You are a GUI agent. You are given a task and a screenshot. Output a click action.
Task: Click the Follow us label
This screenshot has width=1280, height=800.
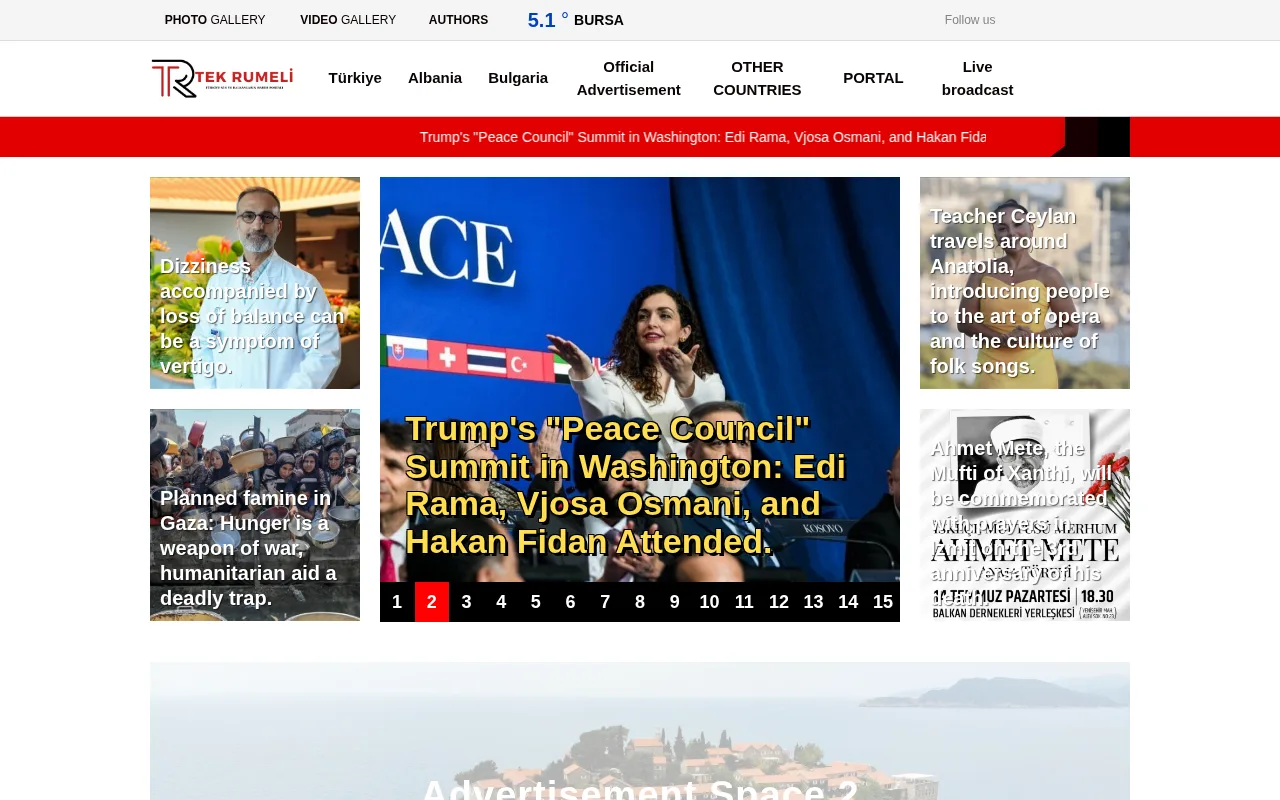pyautogui.click(x=968, y=20)
